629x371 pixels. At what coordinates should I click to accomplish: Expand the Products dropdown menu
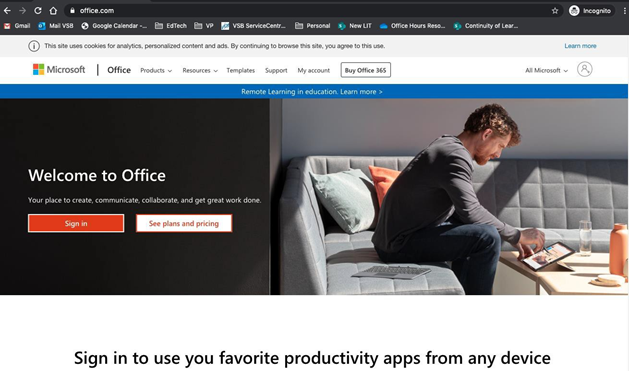pyautogui.click(x=156, y=71)
